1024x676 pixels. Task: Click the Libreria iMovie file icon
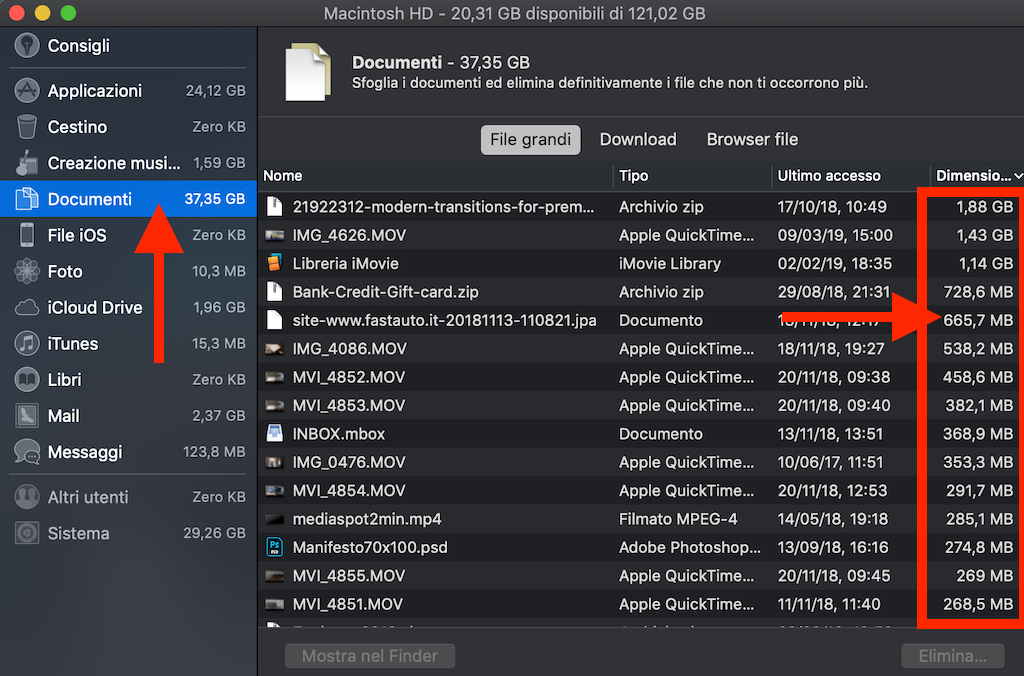click(x=274, y=263)
